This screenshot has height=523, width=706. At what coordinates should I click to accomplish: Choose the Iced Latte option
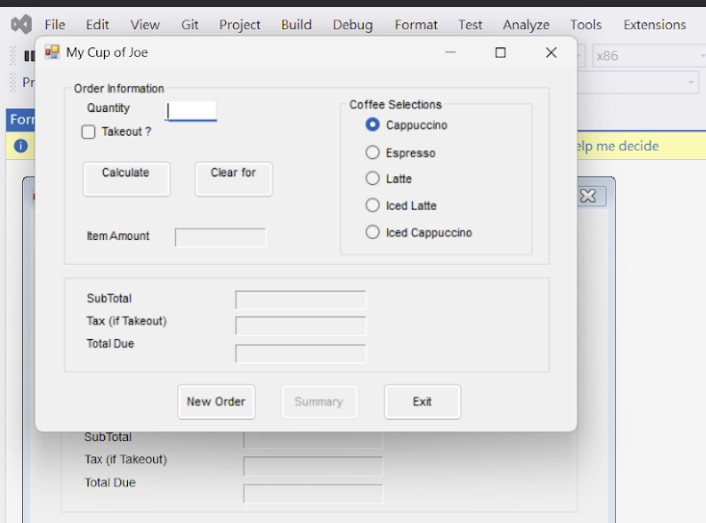click(373, 206)
